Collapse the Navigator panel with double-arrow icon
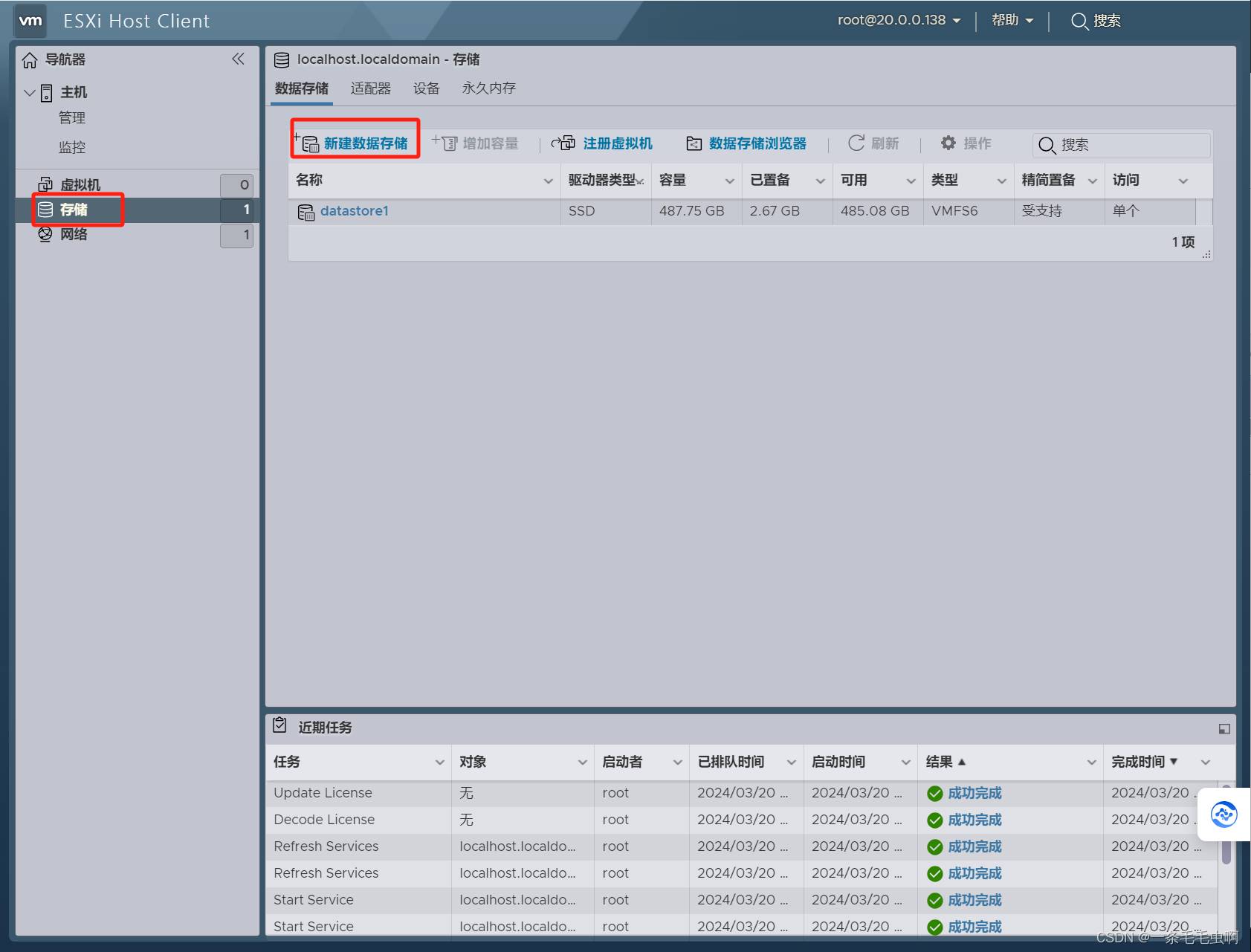 (x=238, y=59)
